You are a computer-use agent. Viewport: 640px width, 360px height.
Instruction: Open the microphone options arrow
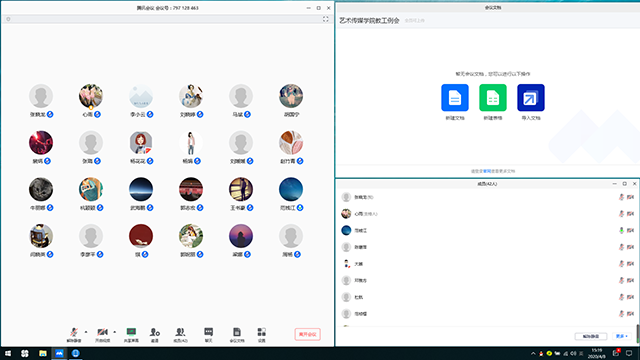click(x=86, y=332)
